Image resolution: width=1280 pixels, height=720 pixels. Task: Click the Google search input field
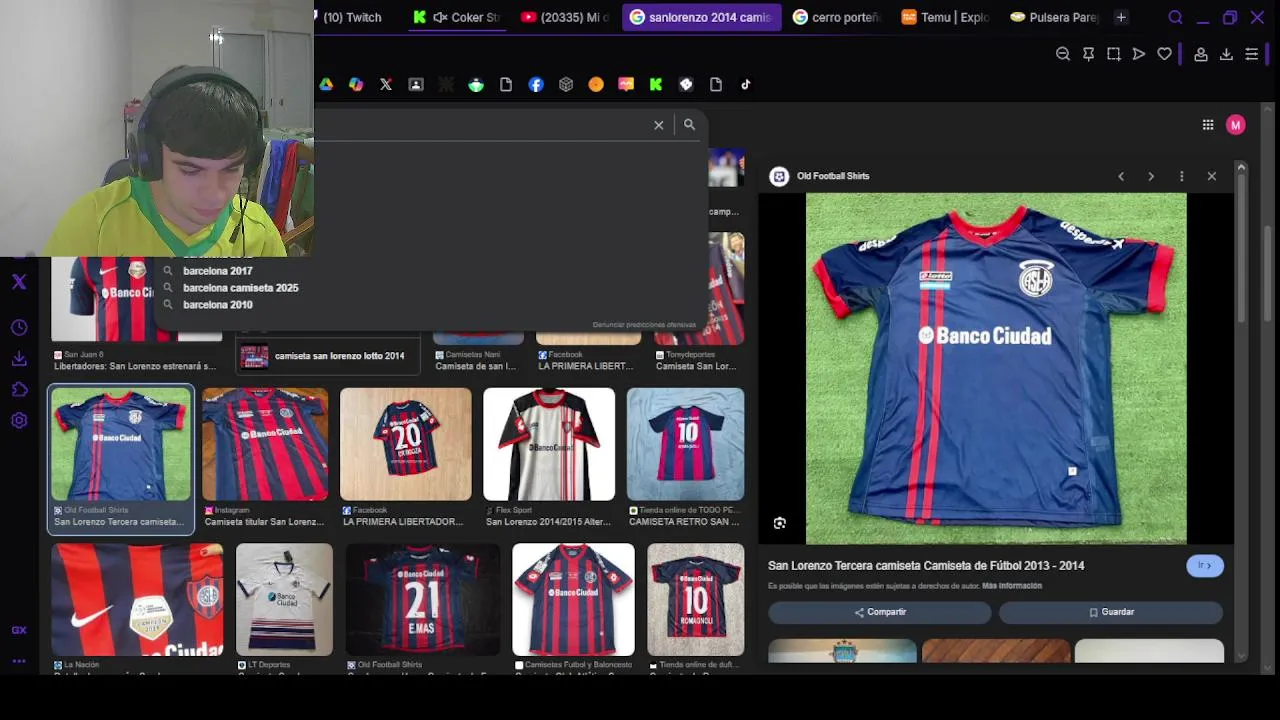click(x=480, y=125)
